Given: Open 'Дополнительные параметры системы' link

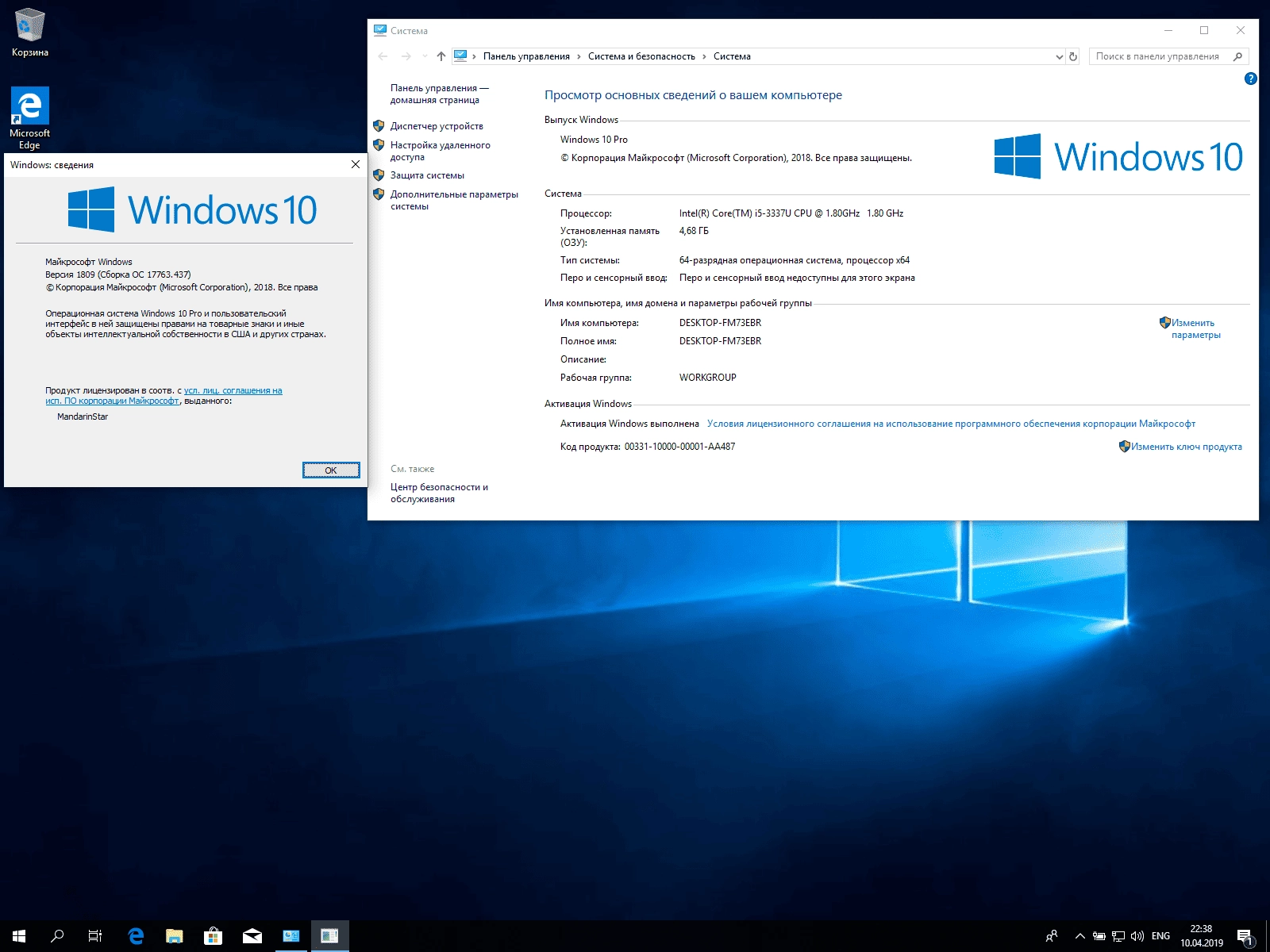Looking at the screenshot, I should point(454,200).
